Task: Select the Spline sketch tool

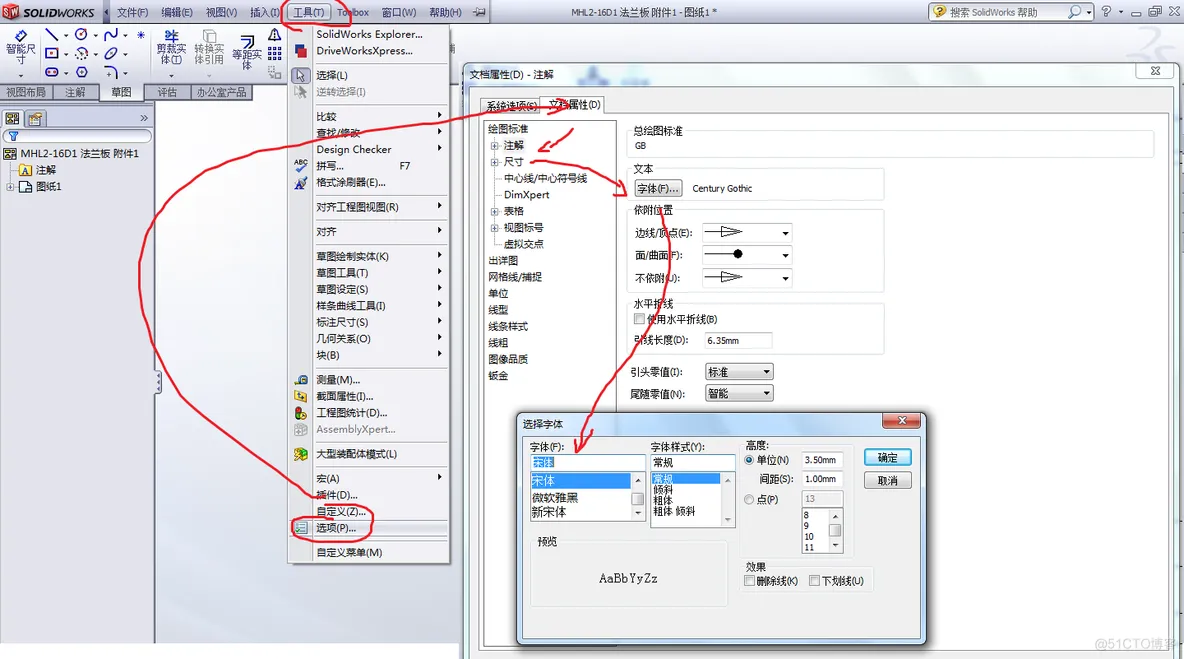Action: coord(111,35)
